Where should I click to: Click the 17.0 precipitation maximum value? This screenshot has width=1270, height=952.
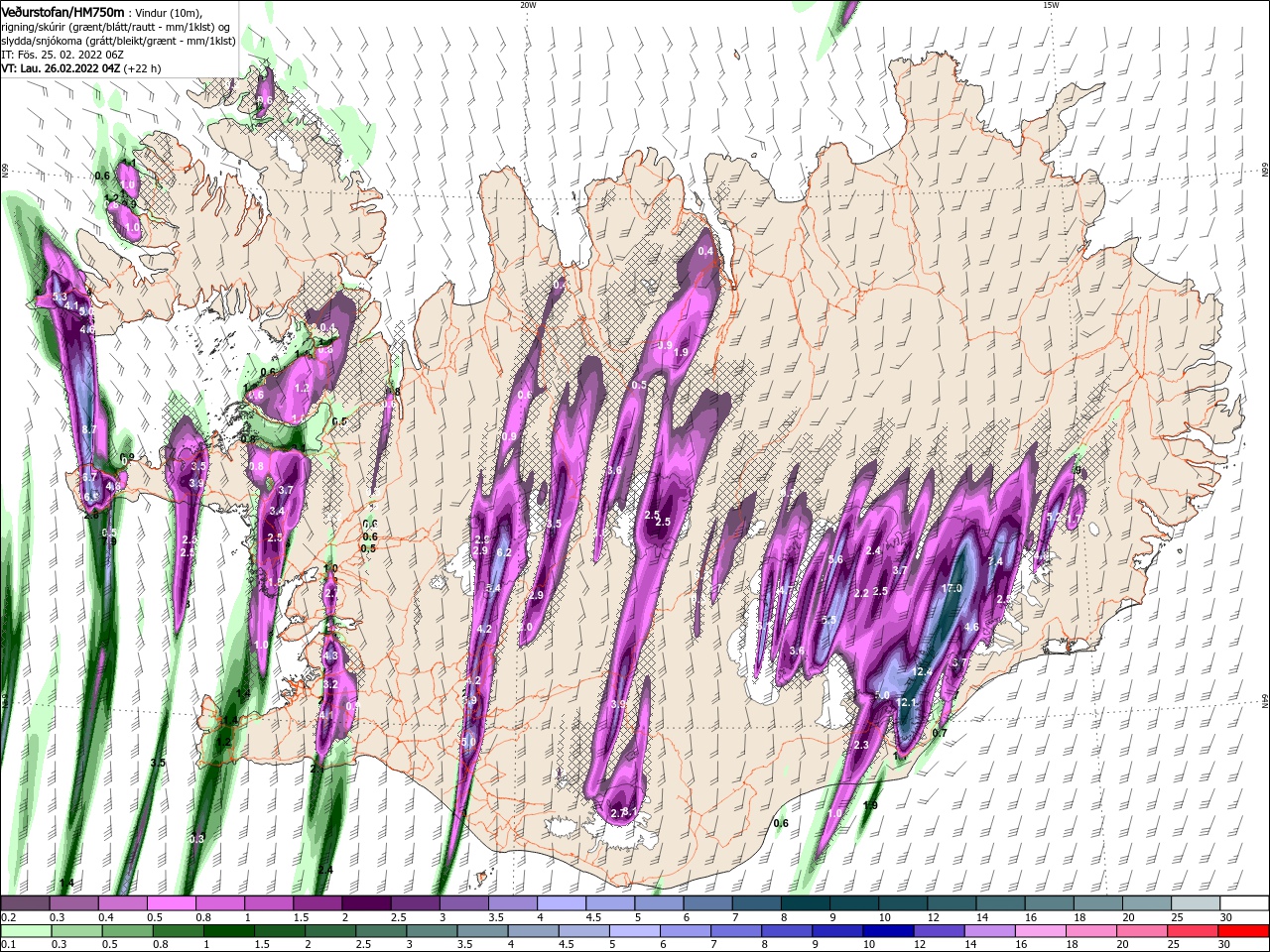coord(951,588)
